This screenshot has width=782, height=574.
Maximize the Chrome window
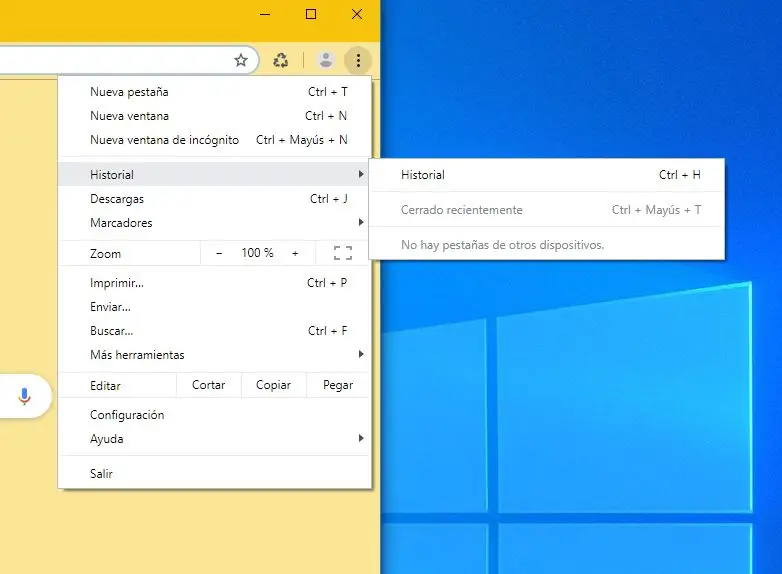click(x=311, y=14)
